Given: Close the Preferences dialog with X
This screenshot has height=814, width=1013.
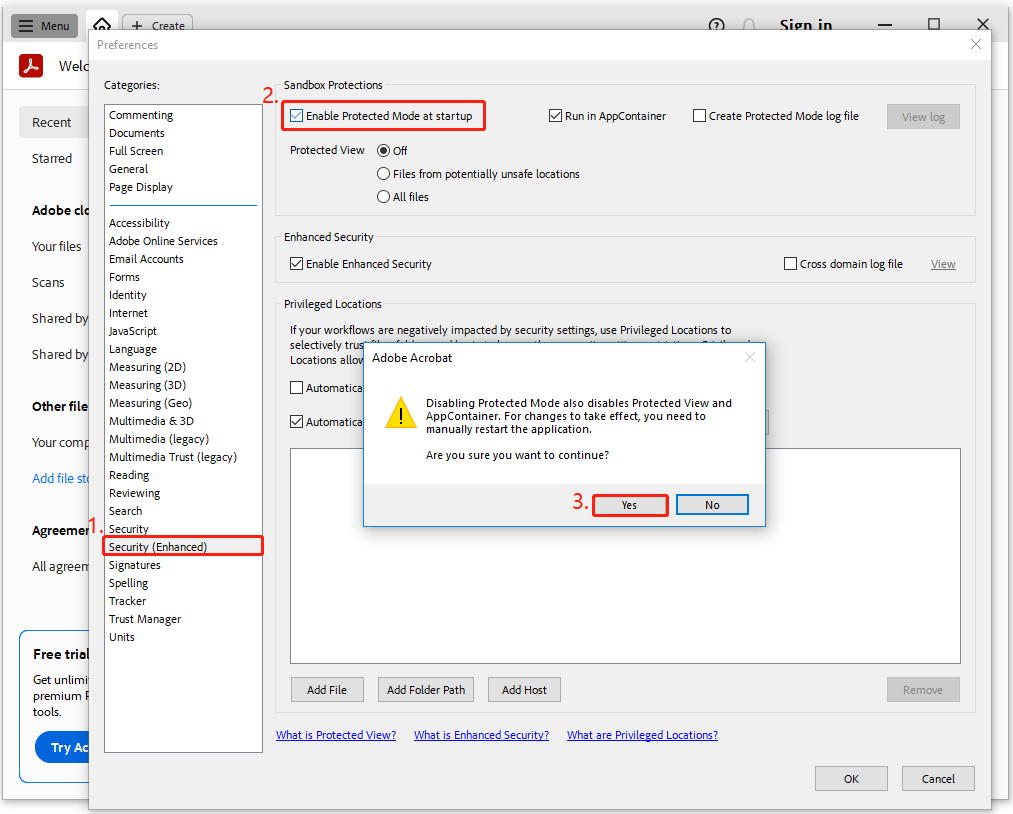Looking at the screenshot, I should pos(976,44).
